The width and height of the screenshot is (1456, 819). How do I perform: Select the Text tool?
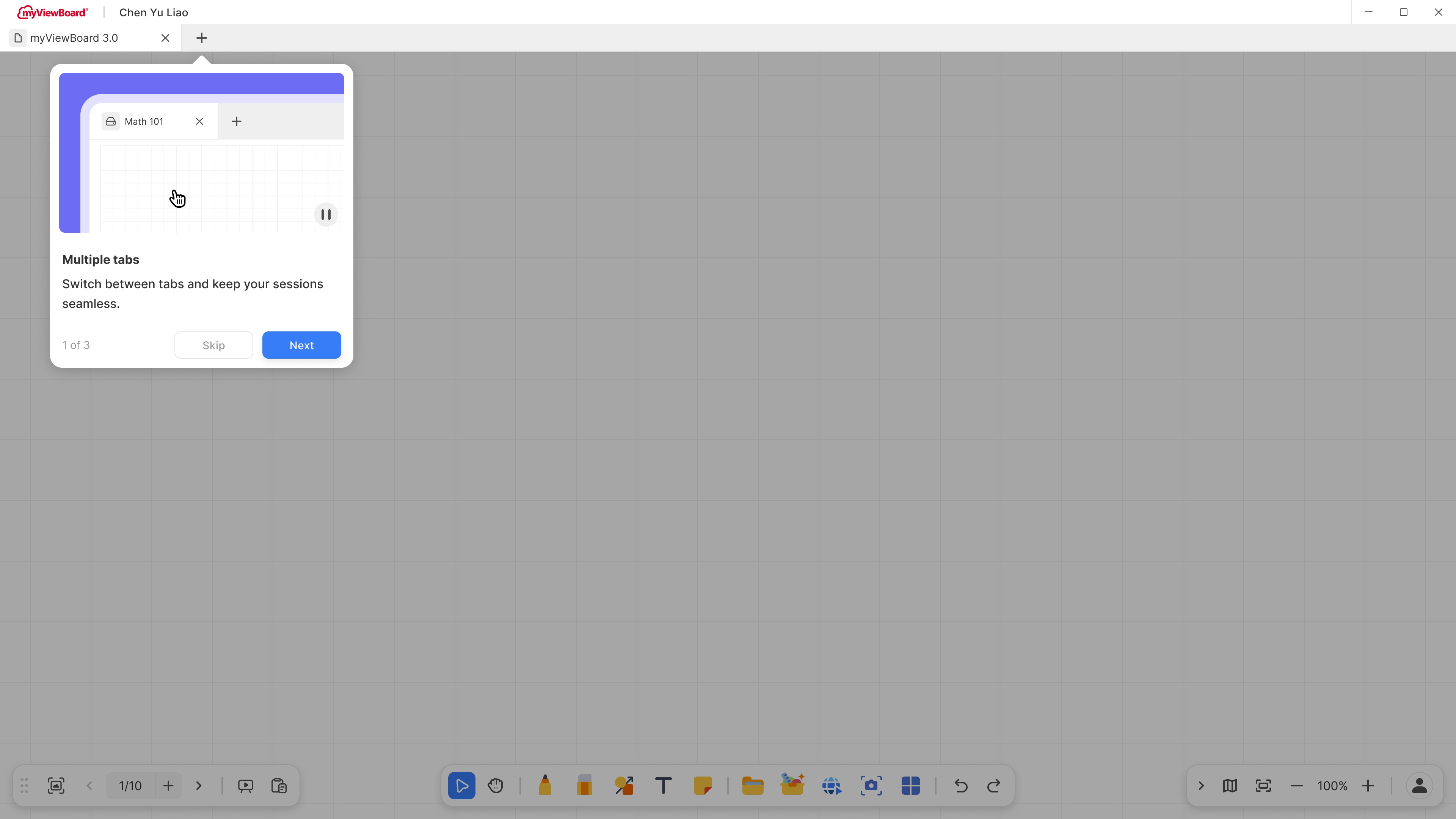pyautogui.click(x=663, y=785)
